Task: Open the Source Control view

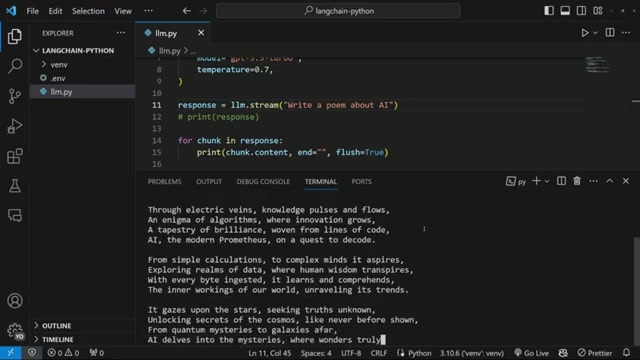Action: 15,96
